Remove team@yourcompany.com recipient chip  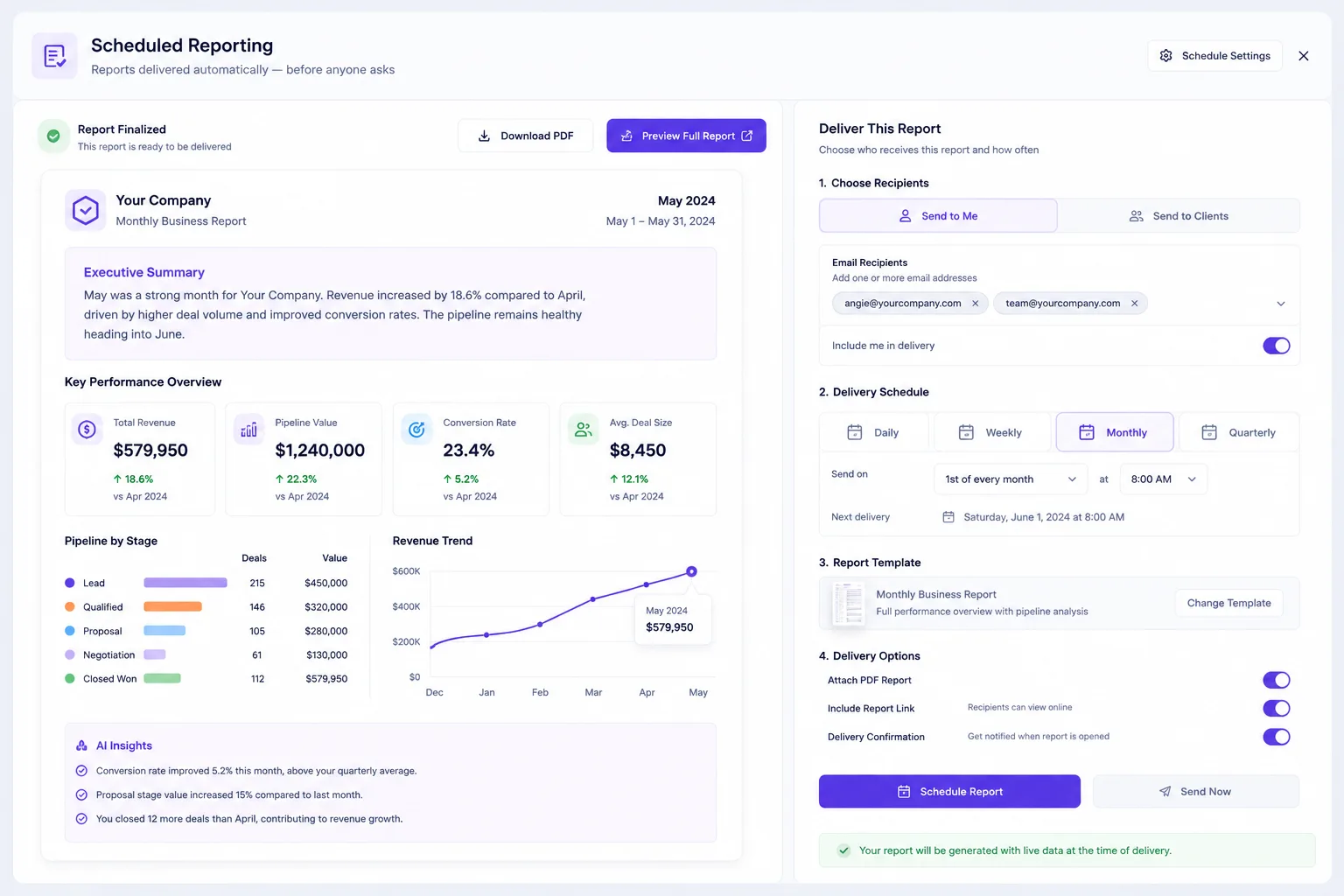1135,304
